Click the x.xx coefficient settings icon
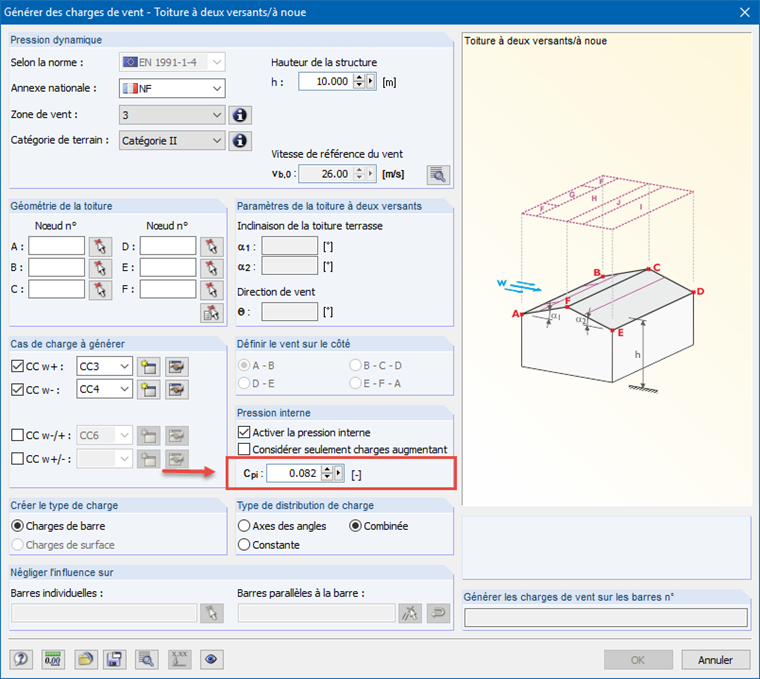Viewport: 760px width, 679px height. [179, 660]
